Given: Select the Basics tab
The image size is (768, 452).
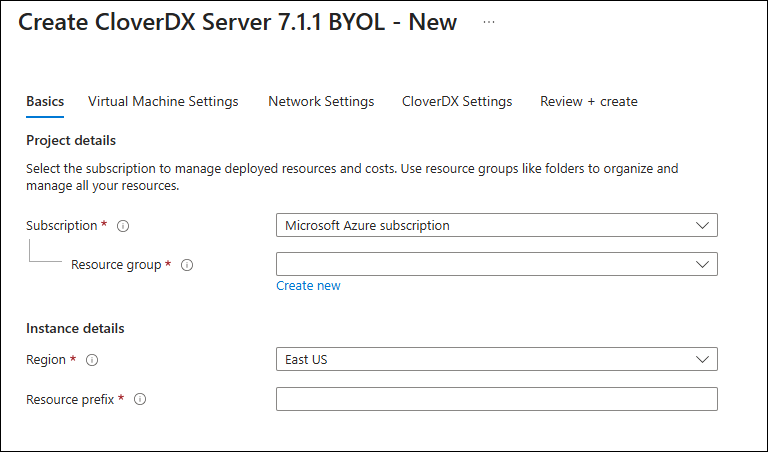Looking at the screenshot, I should pos(45,101).
